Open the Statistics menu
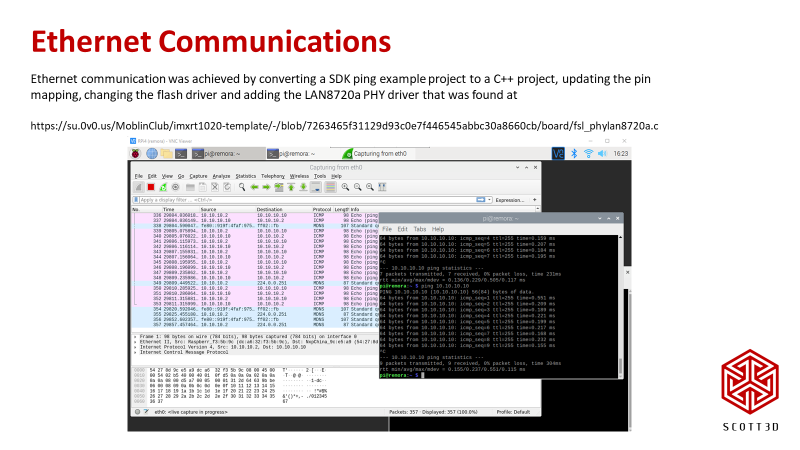The height and width of the screenshot is (450, 800). tap(245, 176)
